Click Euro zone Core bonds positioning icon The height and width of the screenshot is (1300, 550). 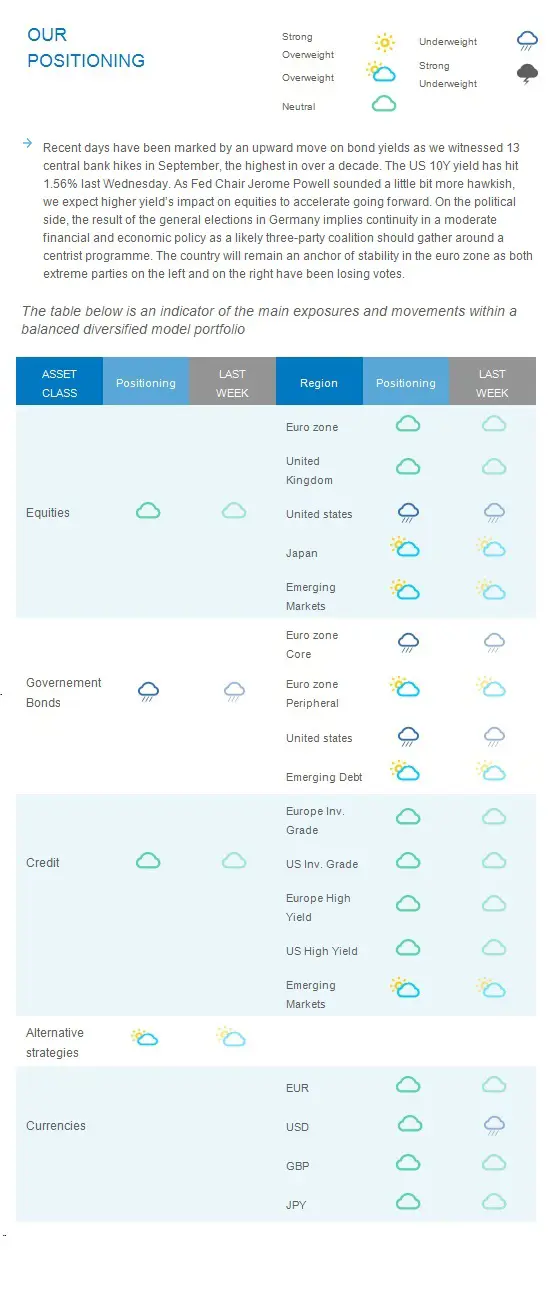click(x=407, y=643)
